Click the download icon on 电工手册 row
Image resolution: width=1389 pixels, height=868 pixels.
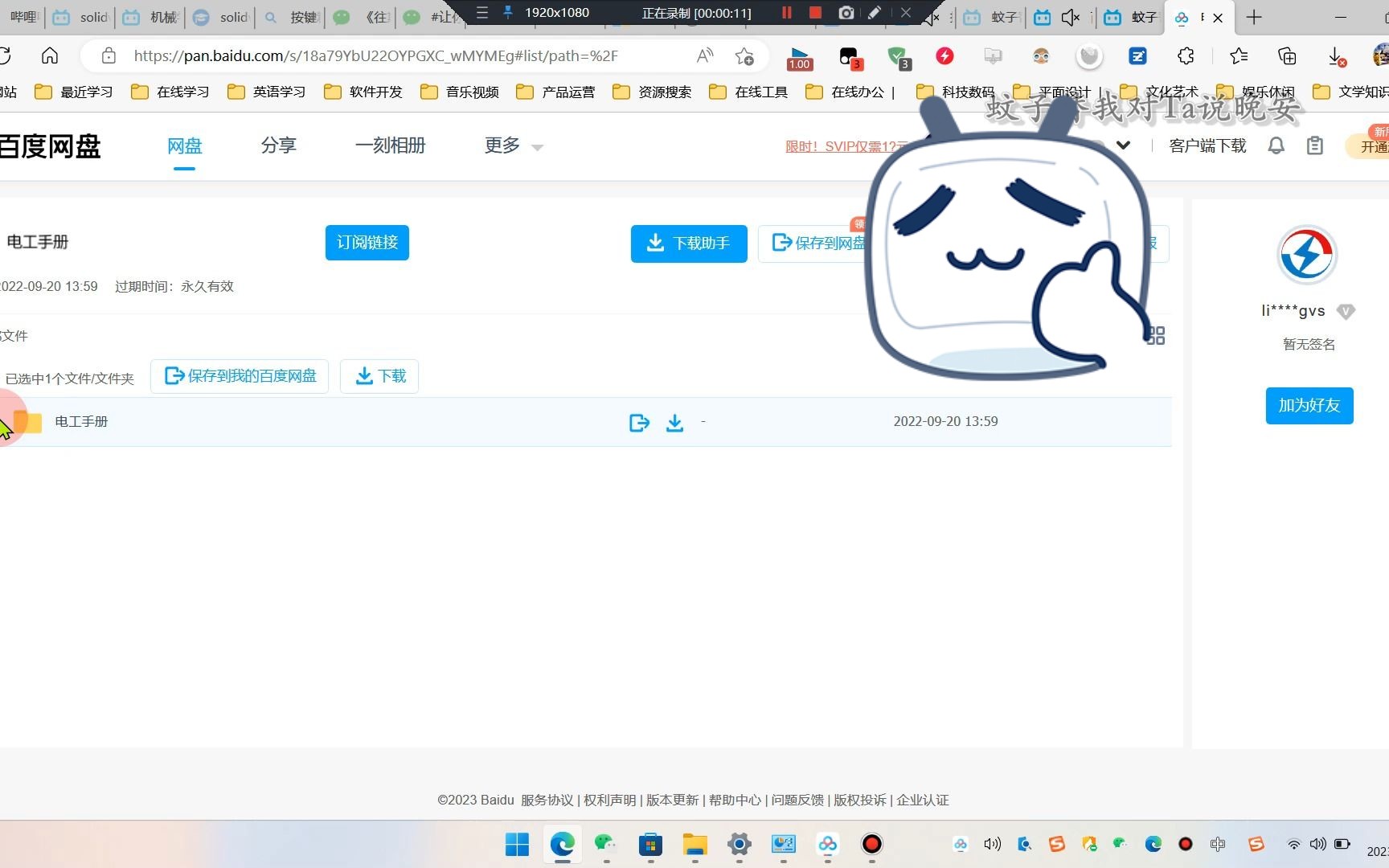(x=675, y=422)
